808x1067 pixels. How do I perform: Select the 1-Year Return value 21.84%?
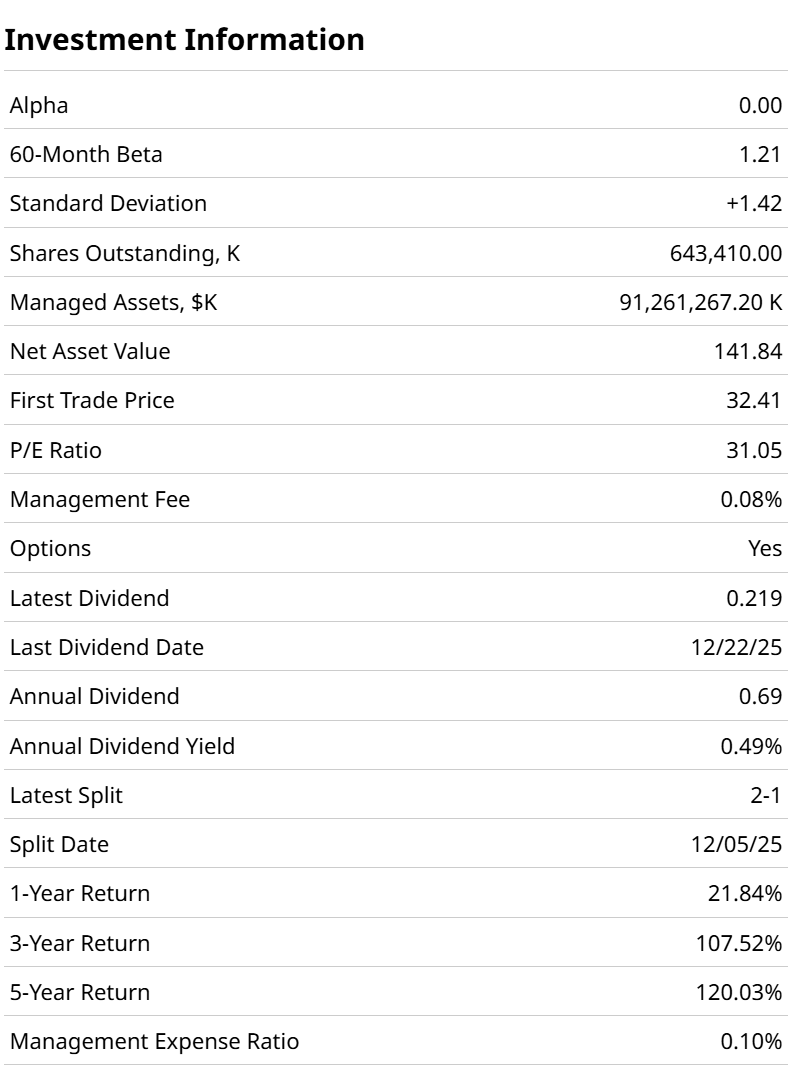point(745,893)
